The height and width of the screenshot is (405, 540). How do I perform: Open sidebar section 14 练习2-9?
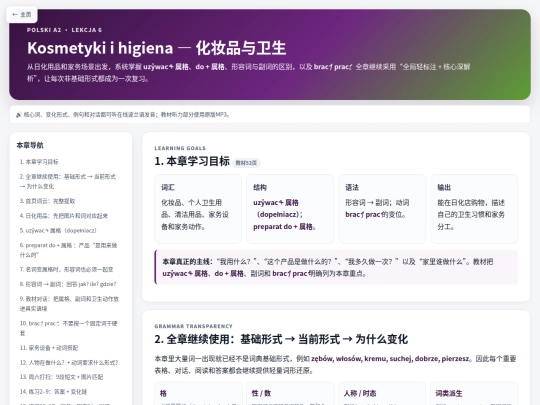click(x=53, y=392)
